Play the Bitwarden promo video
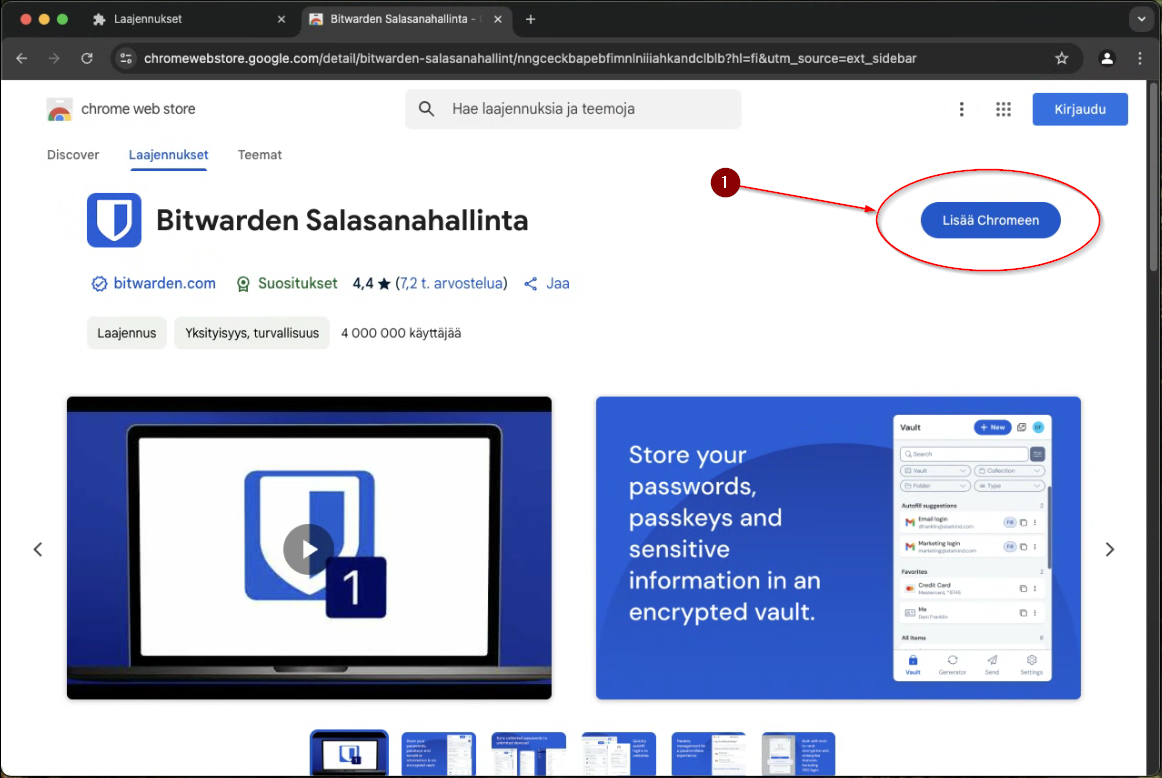 [x=308, y=549]
